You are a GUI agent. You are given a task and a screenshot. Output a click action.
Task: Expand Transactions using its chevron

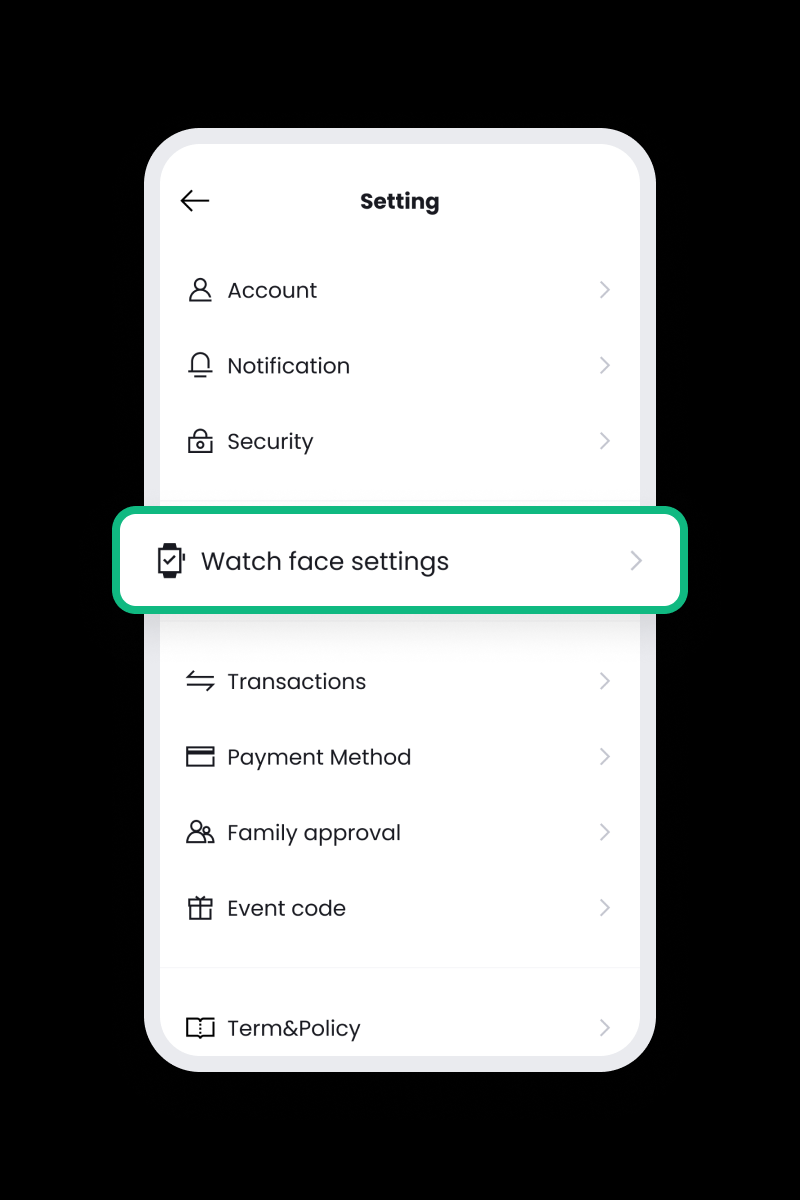[x=605, y=681]
